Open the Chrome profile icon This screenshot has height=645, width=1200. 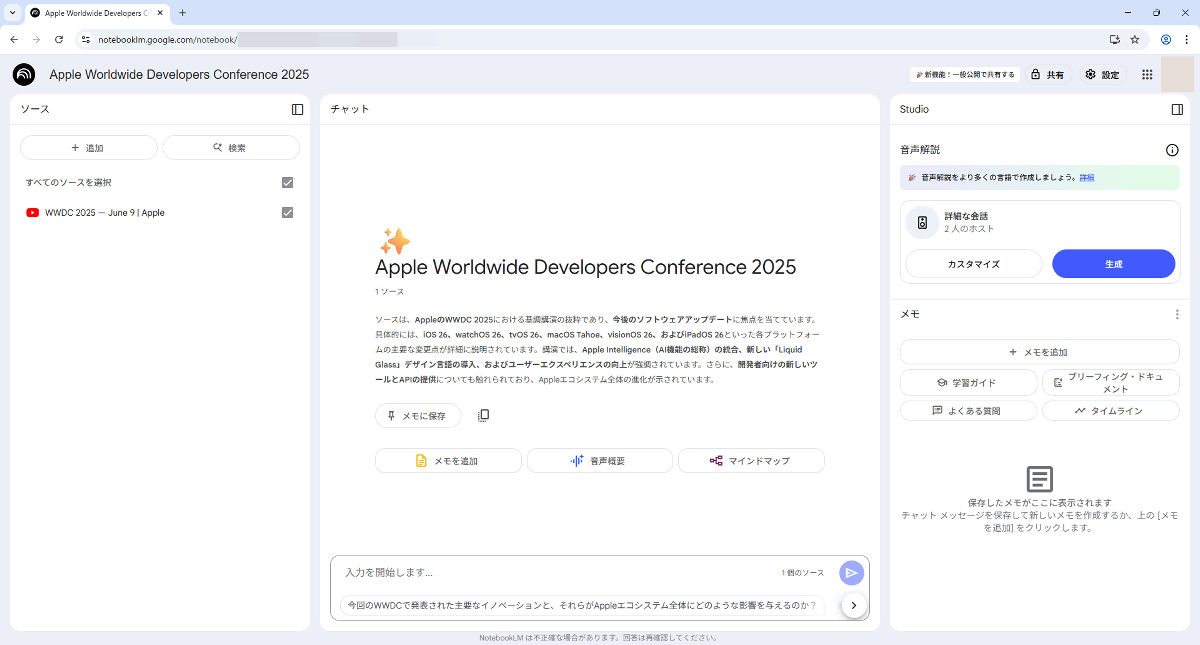click(x=1166, y=39)
